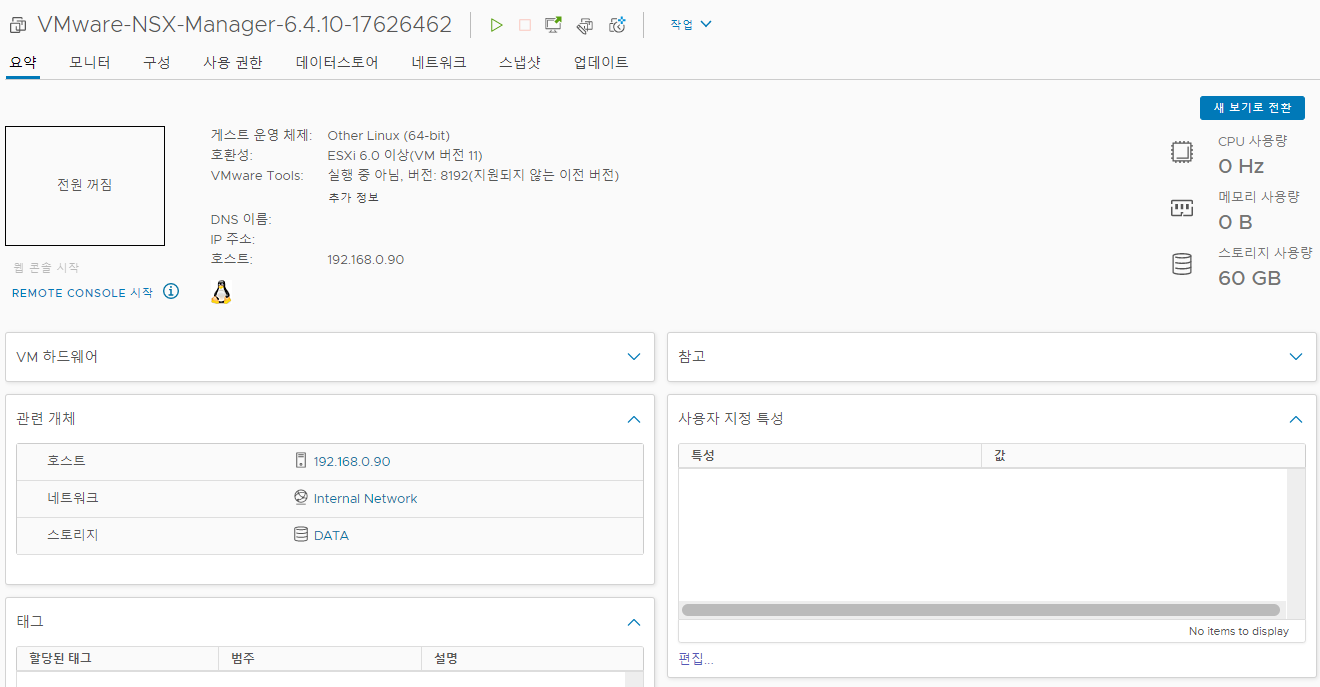Viewport: 1320px width, 687px height.
Task: Click the 설명 column header
Action: point(532,658)
